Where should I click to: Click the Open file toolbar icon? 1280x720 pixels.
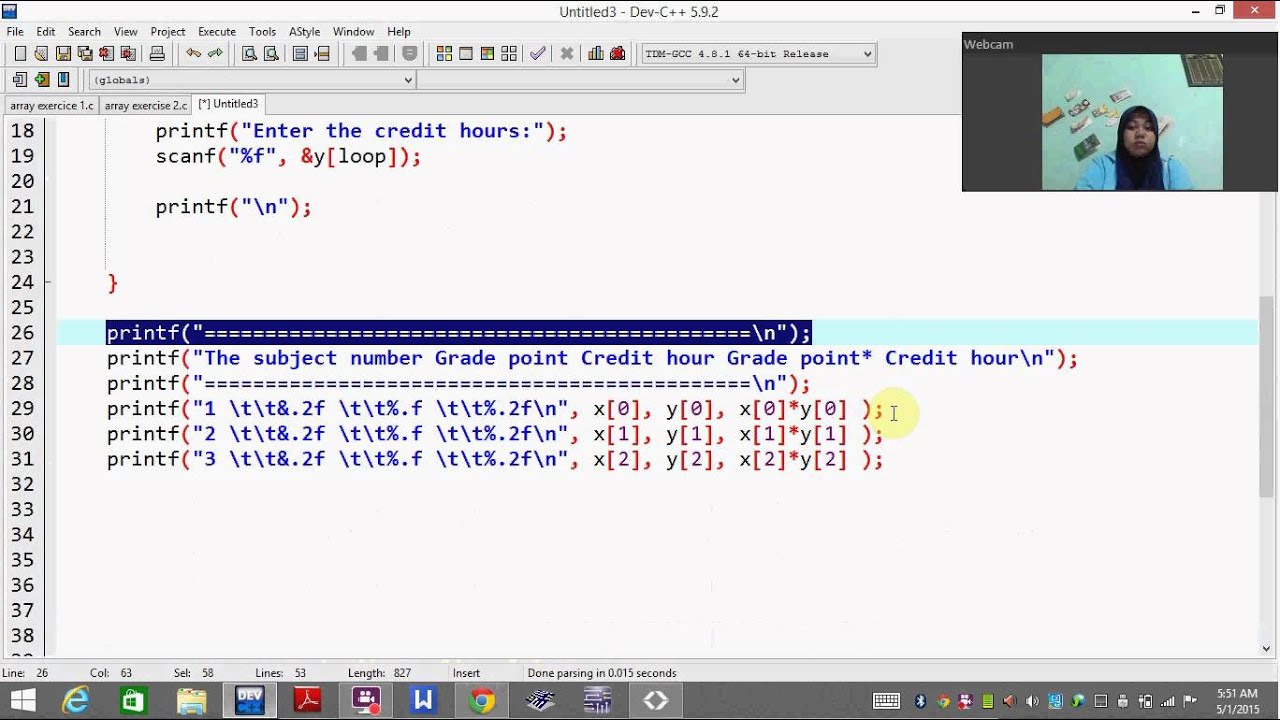41,54
